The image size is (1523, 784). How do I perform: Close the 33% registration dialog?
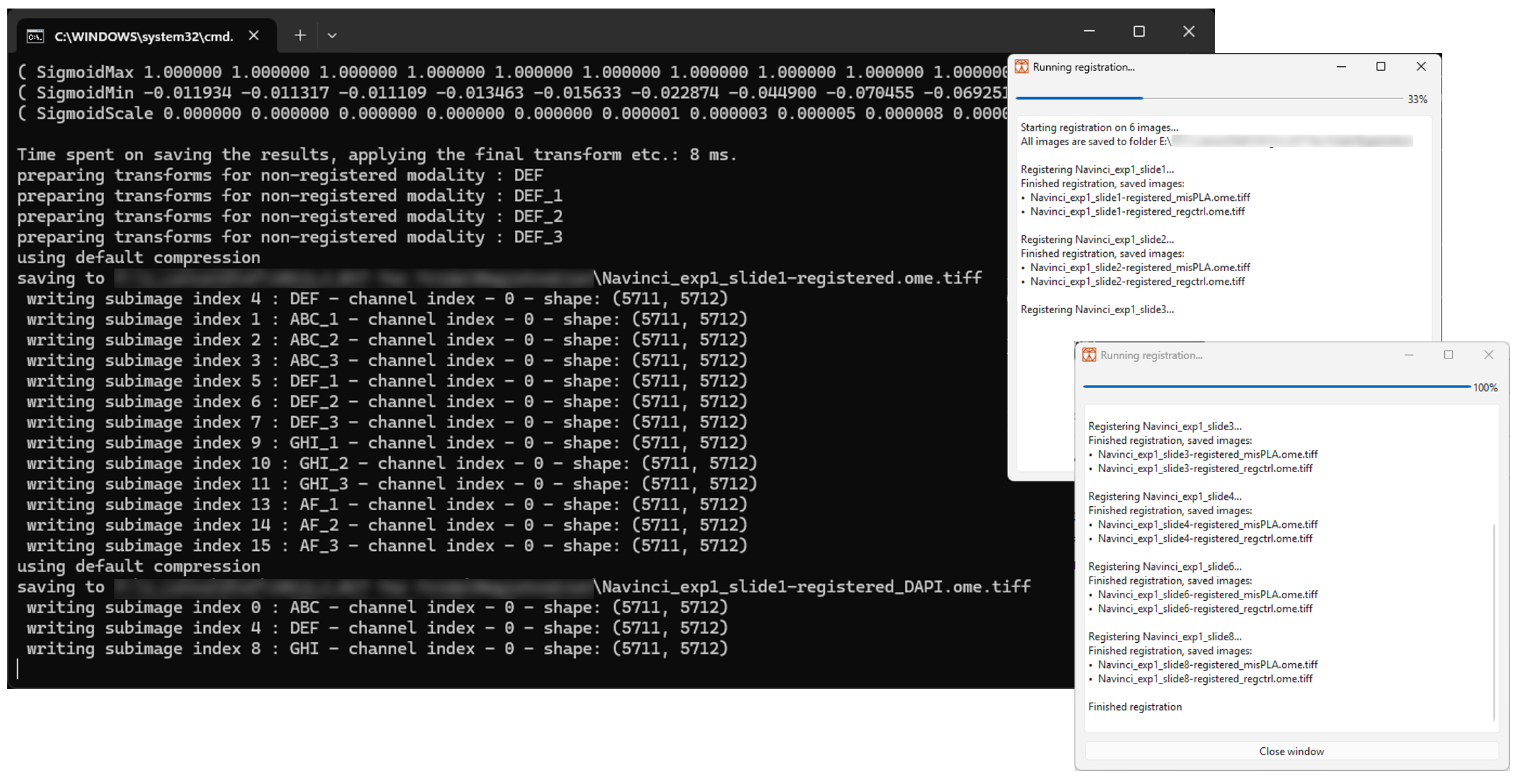(1421, 67)
